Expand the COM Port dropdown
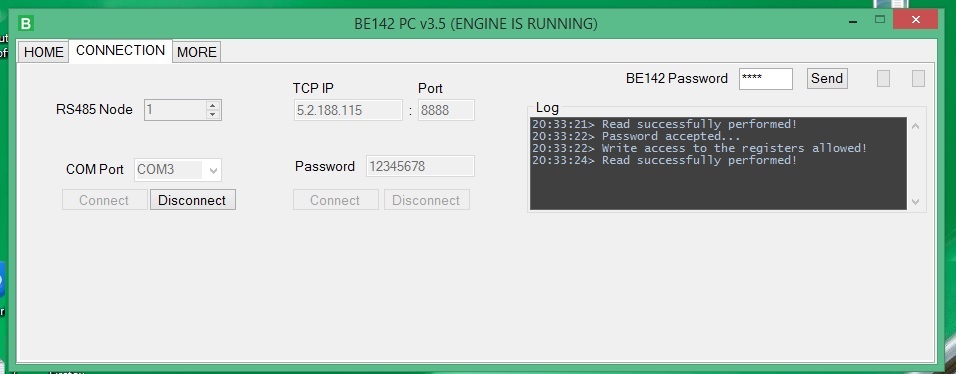 [x=213, y=170]
